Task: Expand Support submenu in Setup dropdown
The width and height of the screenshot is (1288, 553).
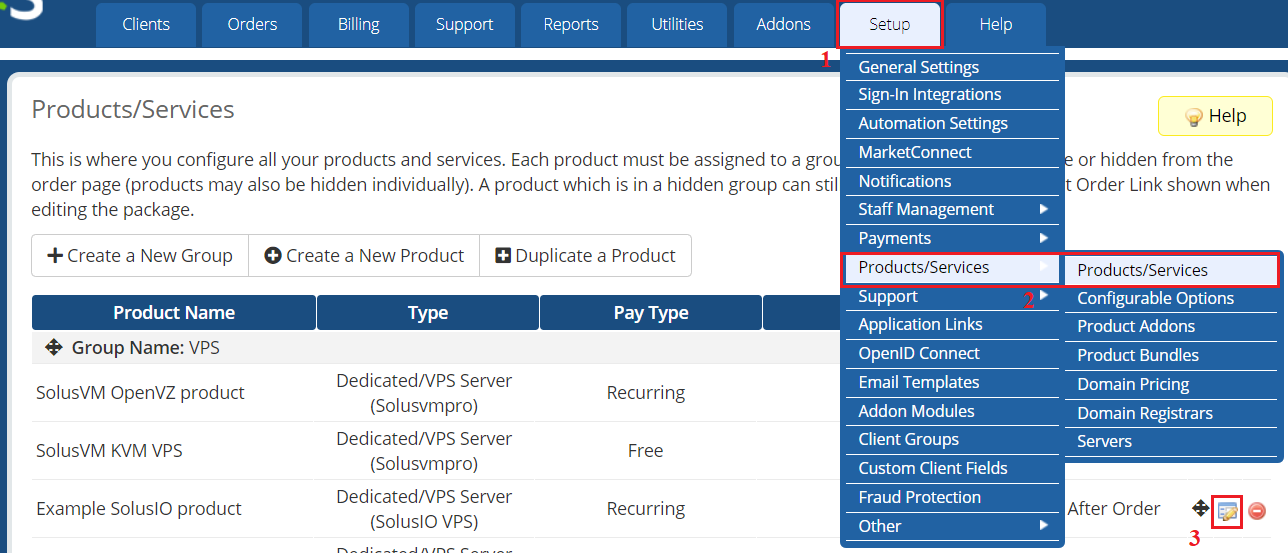Action: 953,296
